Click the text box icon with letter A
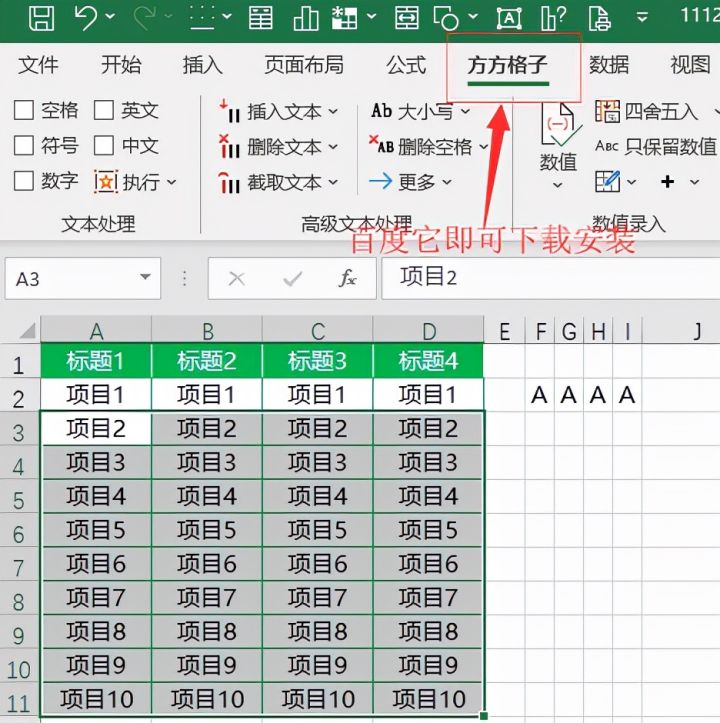The height and width of the screenshot is (723, 720). (x=509, y=18)
